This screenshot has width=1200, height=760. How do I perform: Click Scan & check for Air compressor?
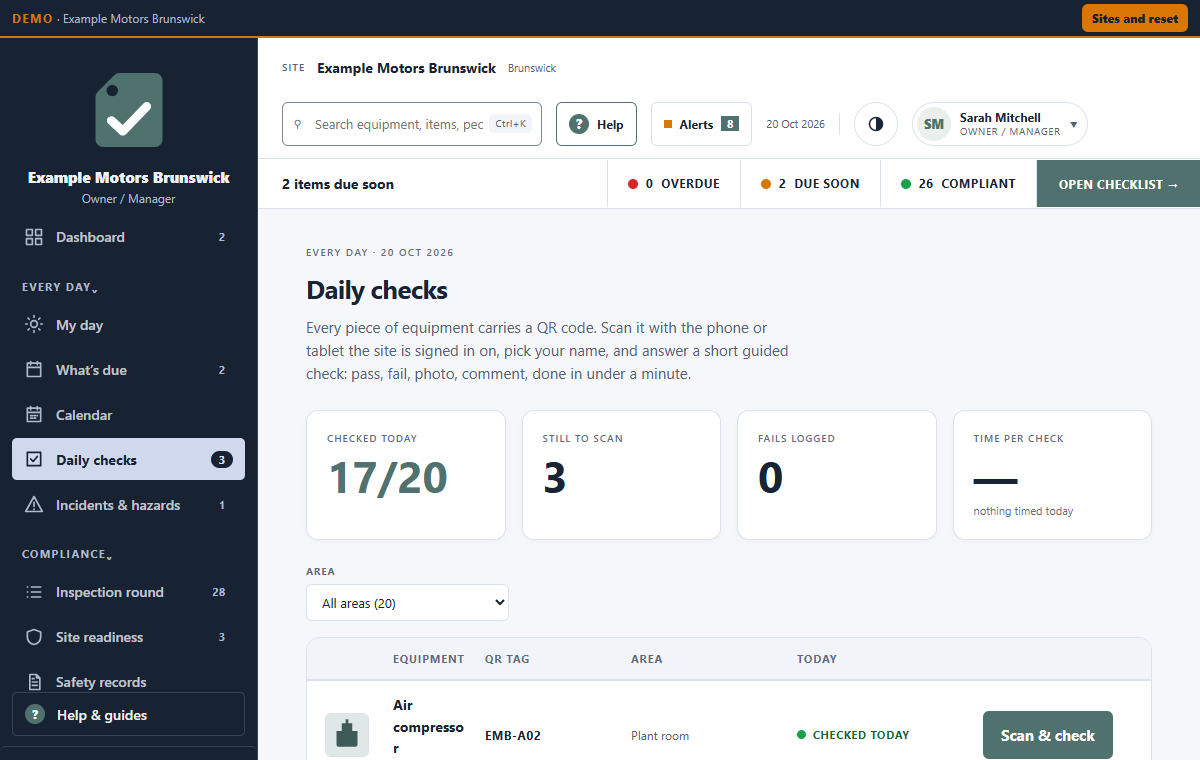pyautogui.click(x=1048, y=735)
